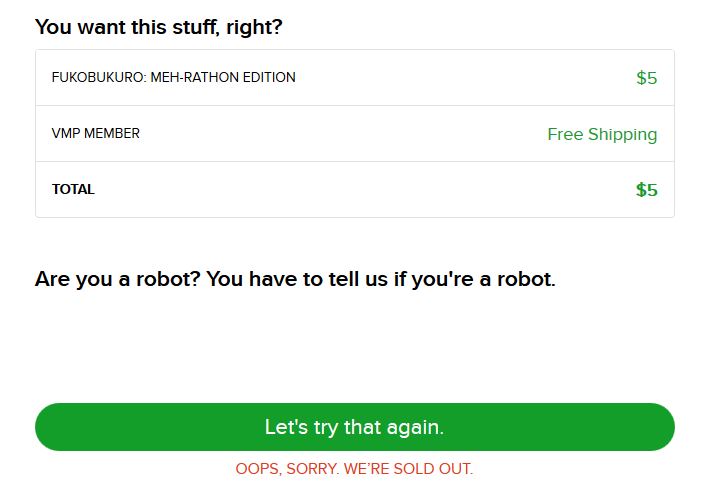The image size is (706, 494).
Task: Click the "Let's try that again." button
Action: point(354,427)
